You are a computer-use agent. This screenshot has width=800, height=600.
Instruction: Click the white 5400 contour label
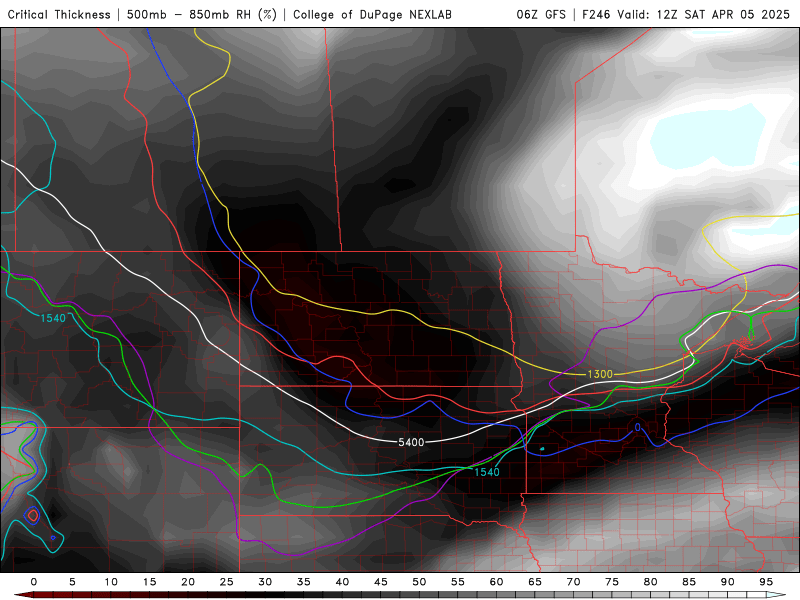click(x=411, y=442)
